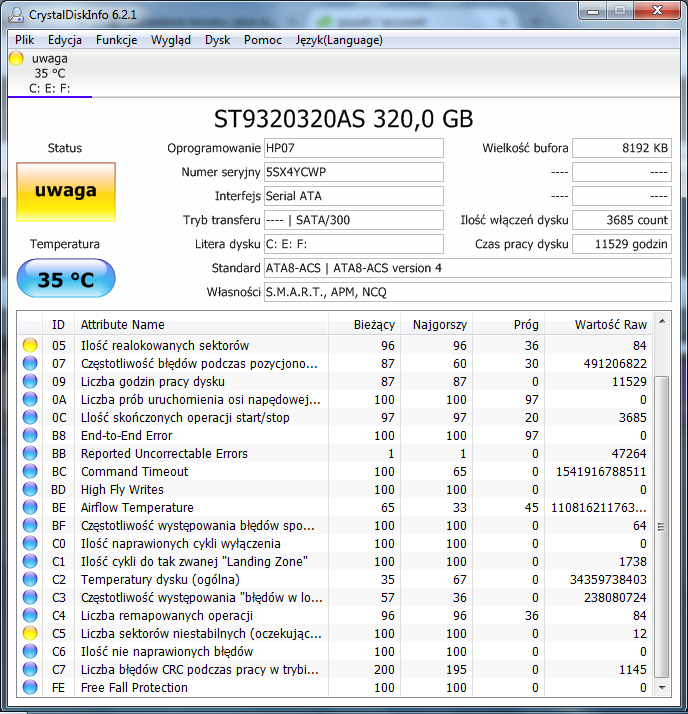Click the scroll down arrow of attribute list
Image resolution: width=688 pixels, height=714 pixels.
point(663,688)
